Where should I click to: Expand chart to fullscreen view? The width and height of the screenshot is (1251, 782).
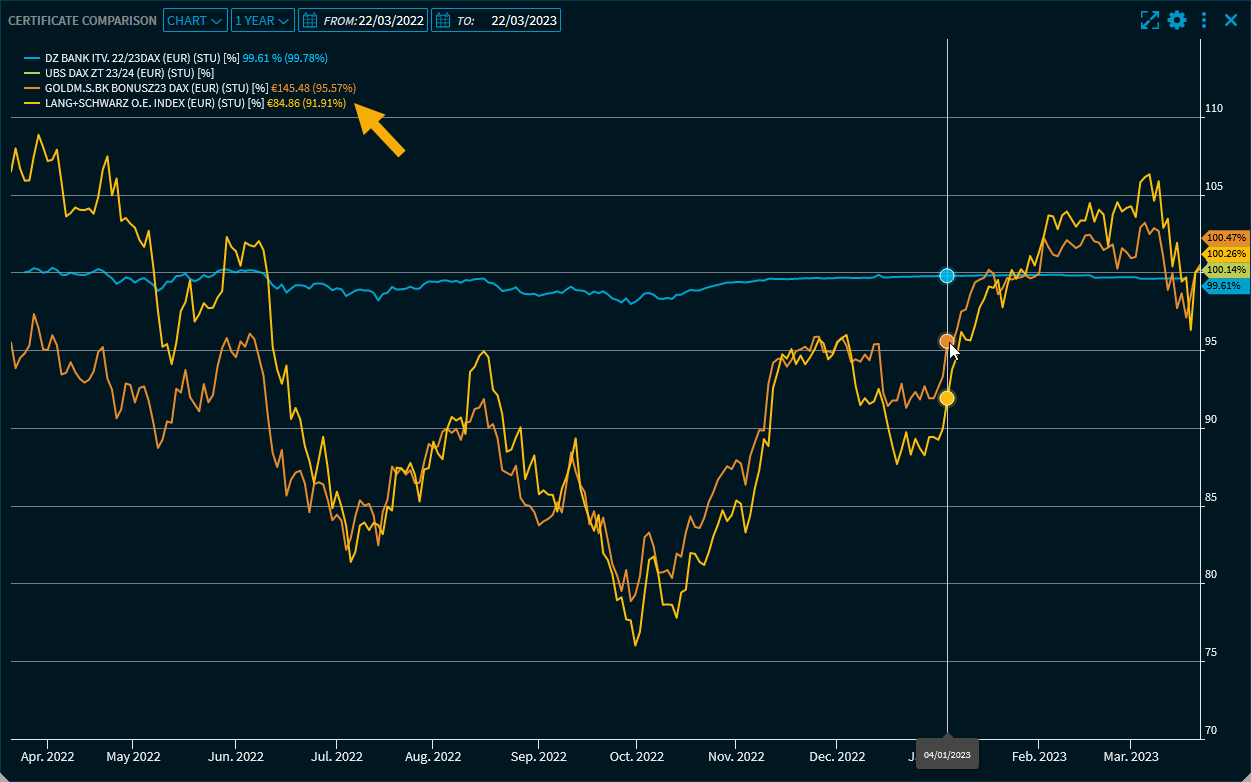tap(1149, 20)
